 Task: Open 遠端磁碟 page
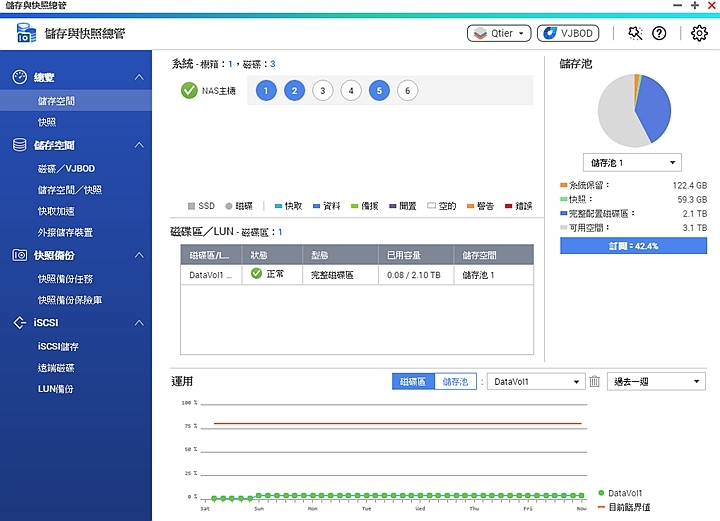[x=56, y=368]
